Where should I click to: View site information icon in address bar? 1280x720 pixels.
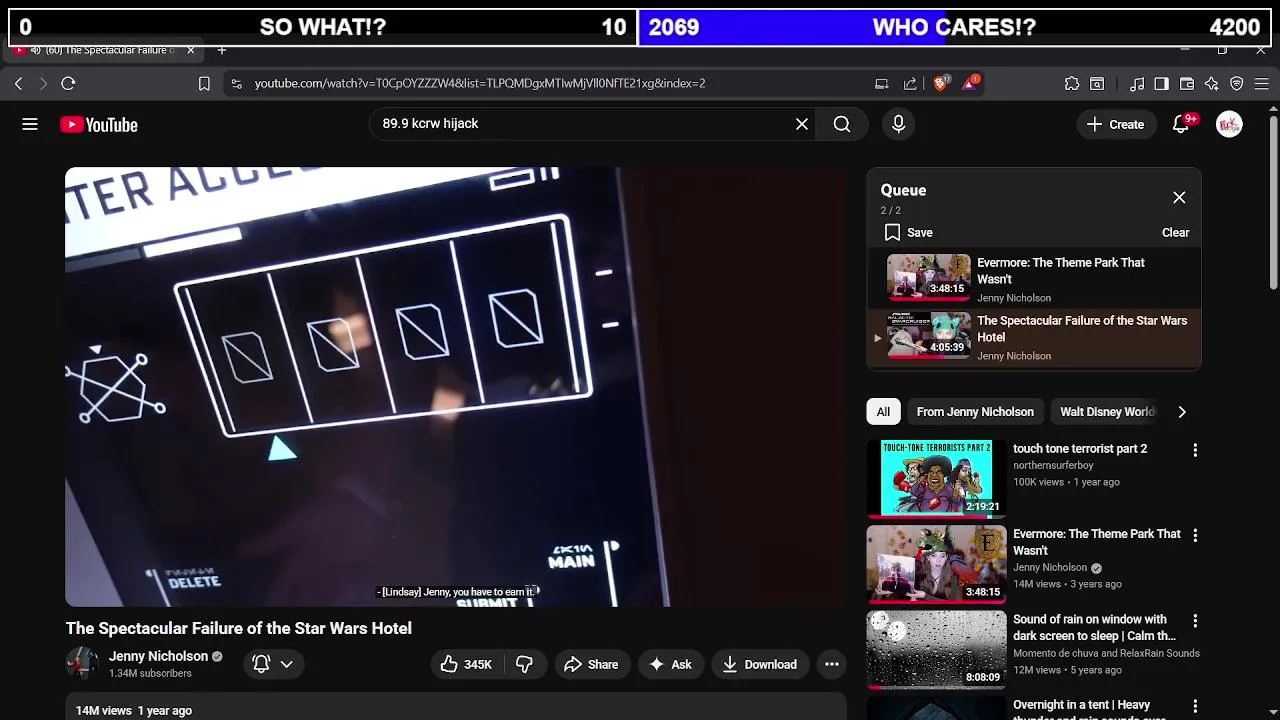236,84
